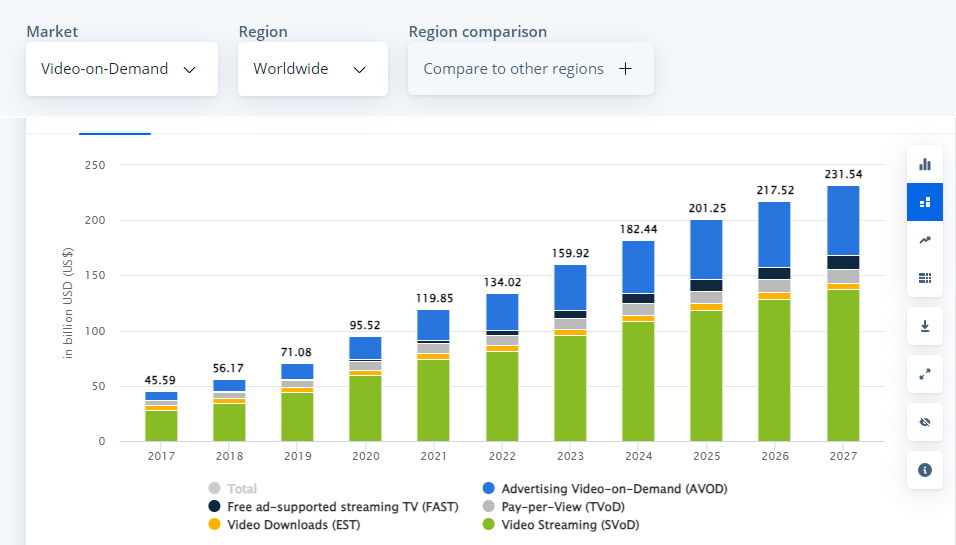Viewport: 956px width, 545px height.
Task: Click the 71.08 total value label
Action: tap(296, 352)
